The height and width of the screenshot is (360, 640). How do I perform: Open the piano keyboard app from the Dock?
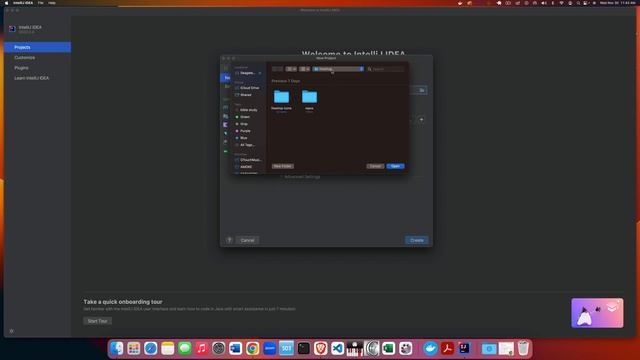click(354, 348)
